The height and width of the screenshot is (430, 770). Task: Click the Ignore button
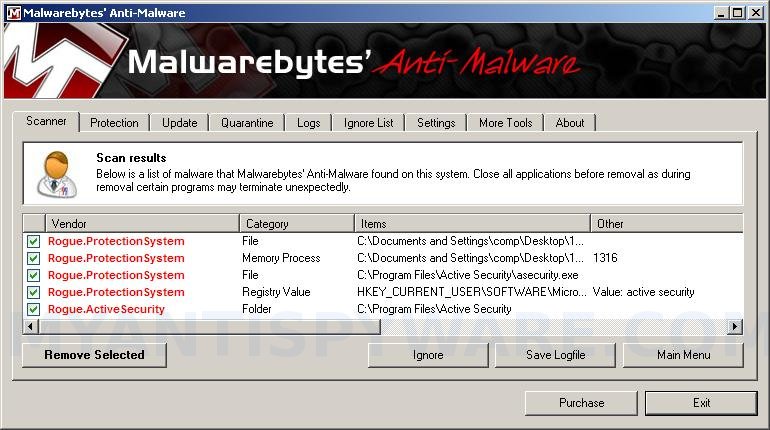[x=428, y=355]
